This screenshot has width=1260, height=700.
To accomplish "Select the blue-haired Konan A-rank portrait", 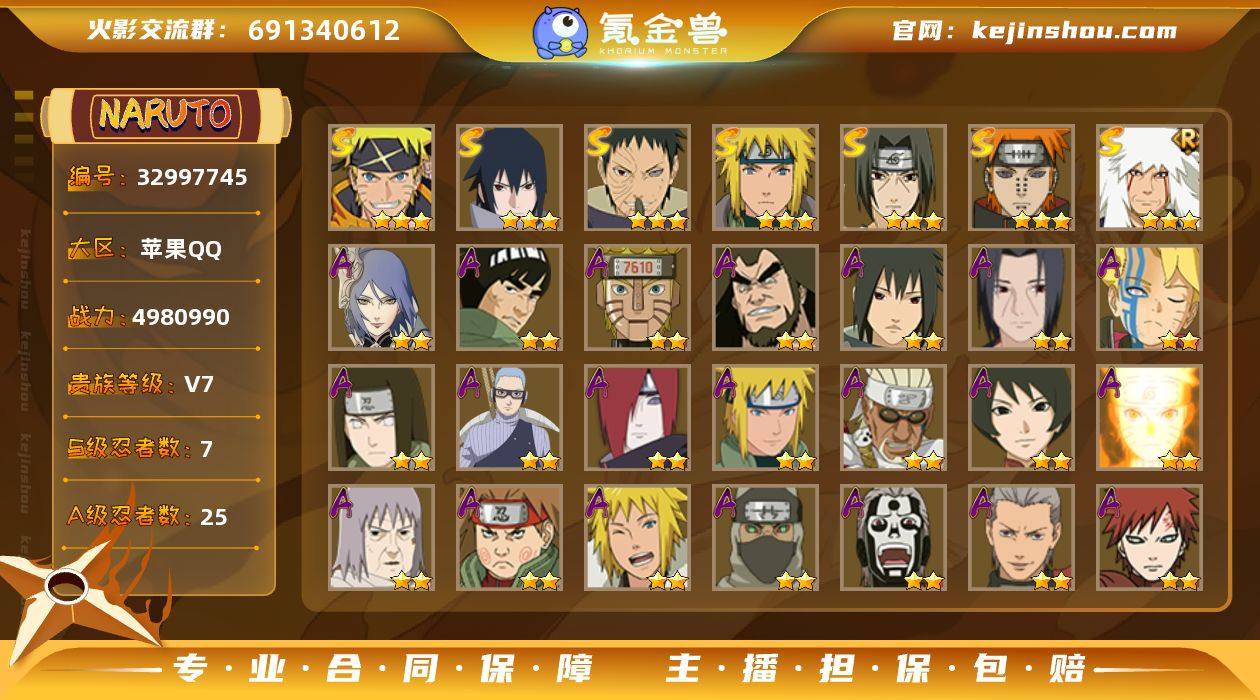I will [x=381, y=298].
